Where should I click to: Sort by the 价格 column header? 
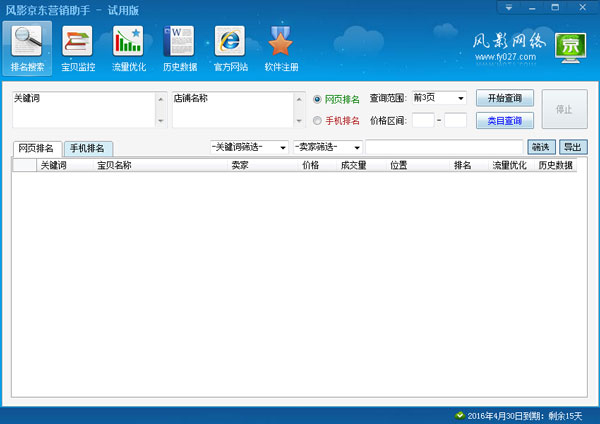click(x=317, y=165)
